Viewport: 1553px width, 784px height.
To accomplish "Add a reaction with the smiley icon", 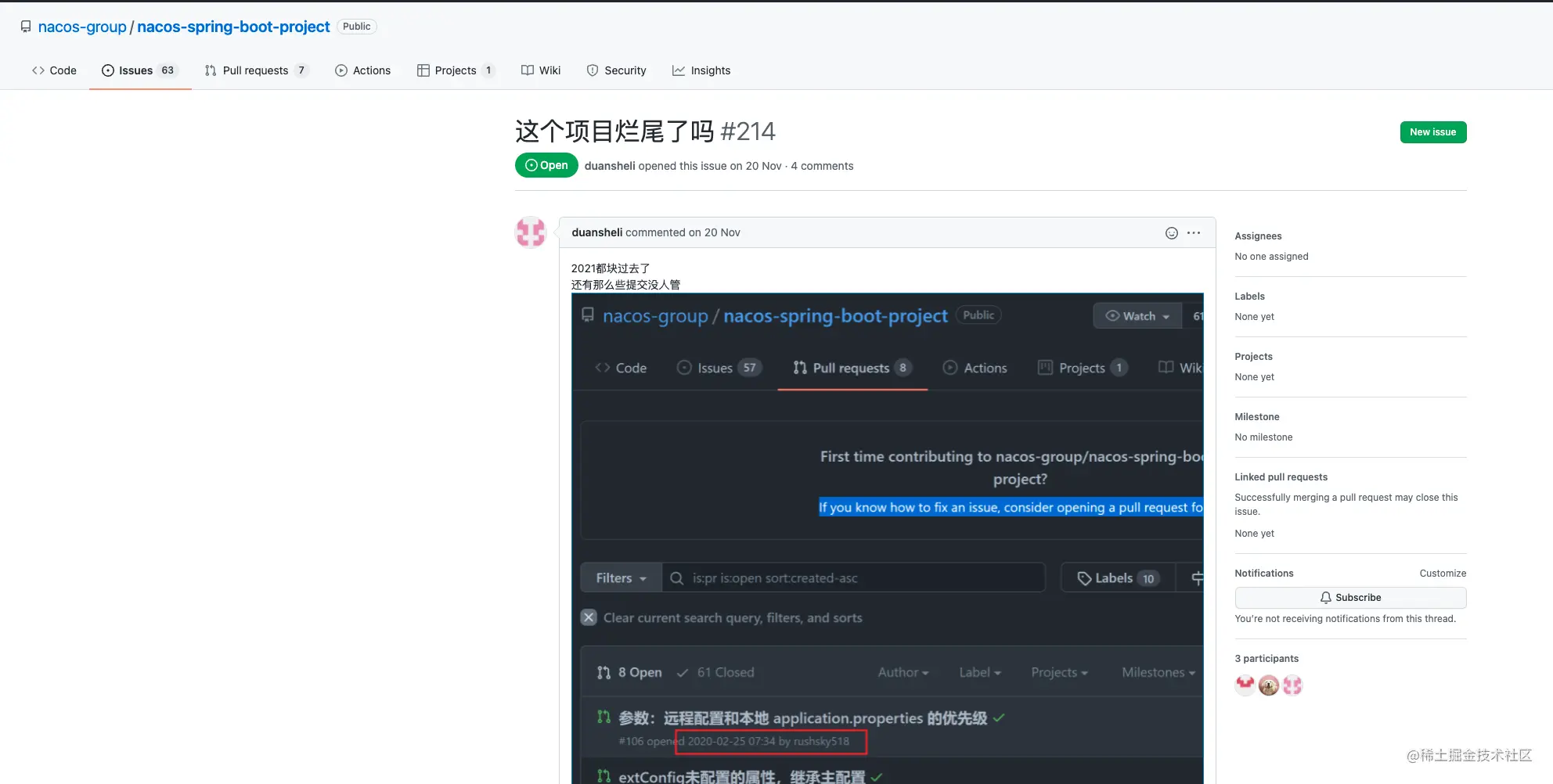I will pos(1171,232).
